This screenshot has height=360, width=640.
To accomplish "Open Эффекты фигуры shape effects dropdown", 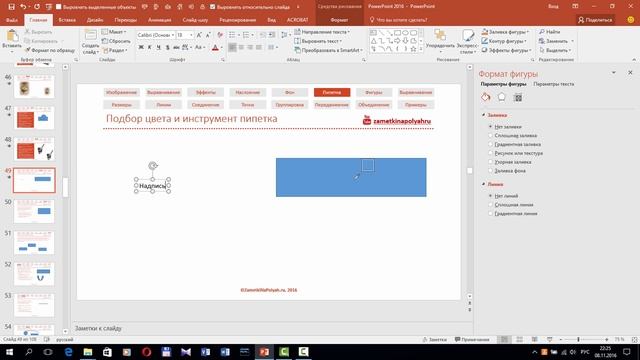I will pos(506,50).
